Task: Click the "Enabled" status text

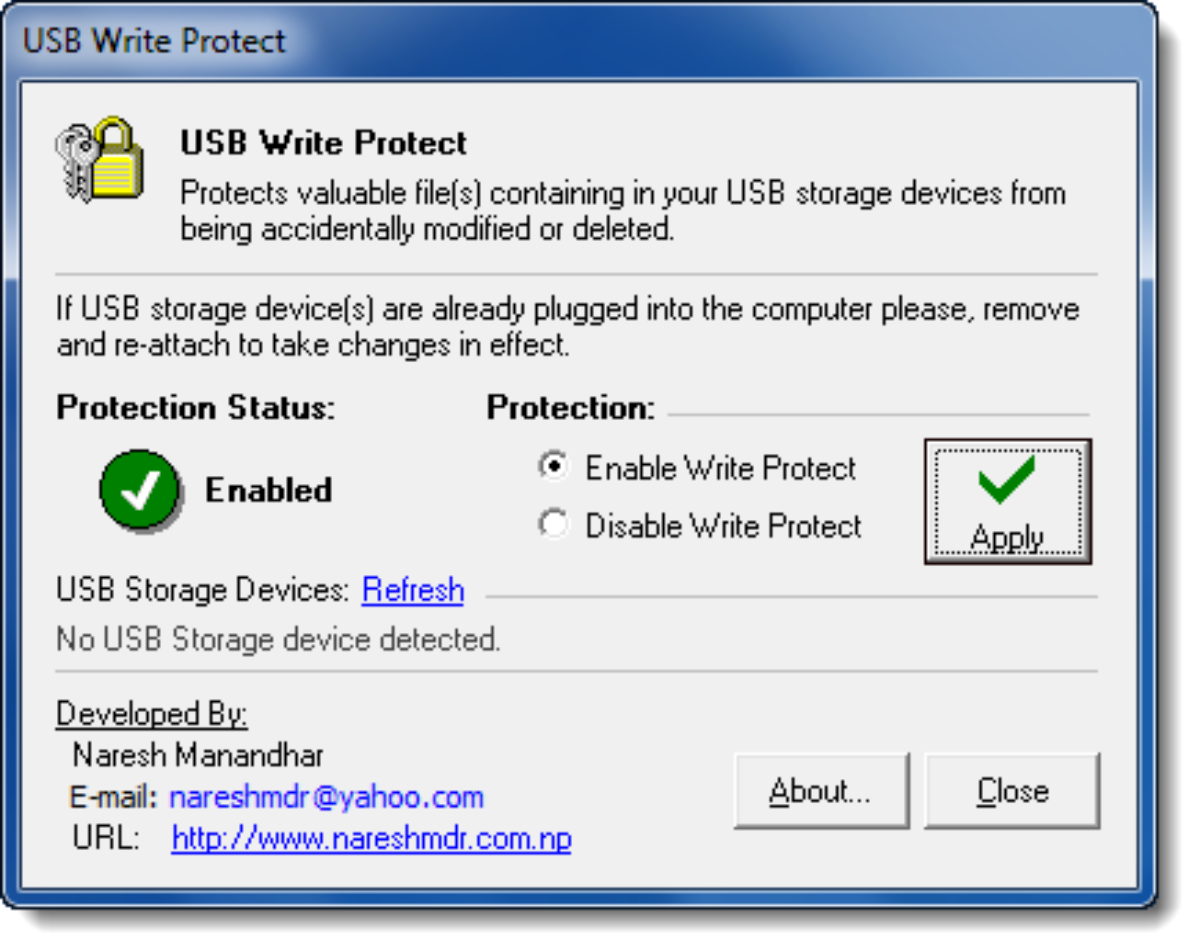Action: point(268,490)
